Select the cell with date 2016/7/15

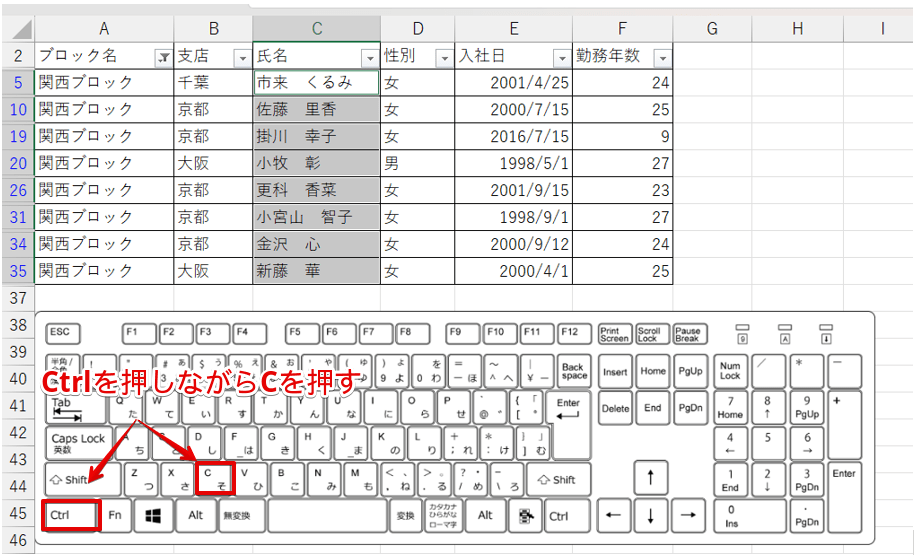click(514, 136)
